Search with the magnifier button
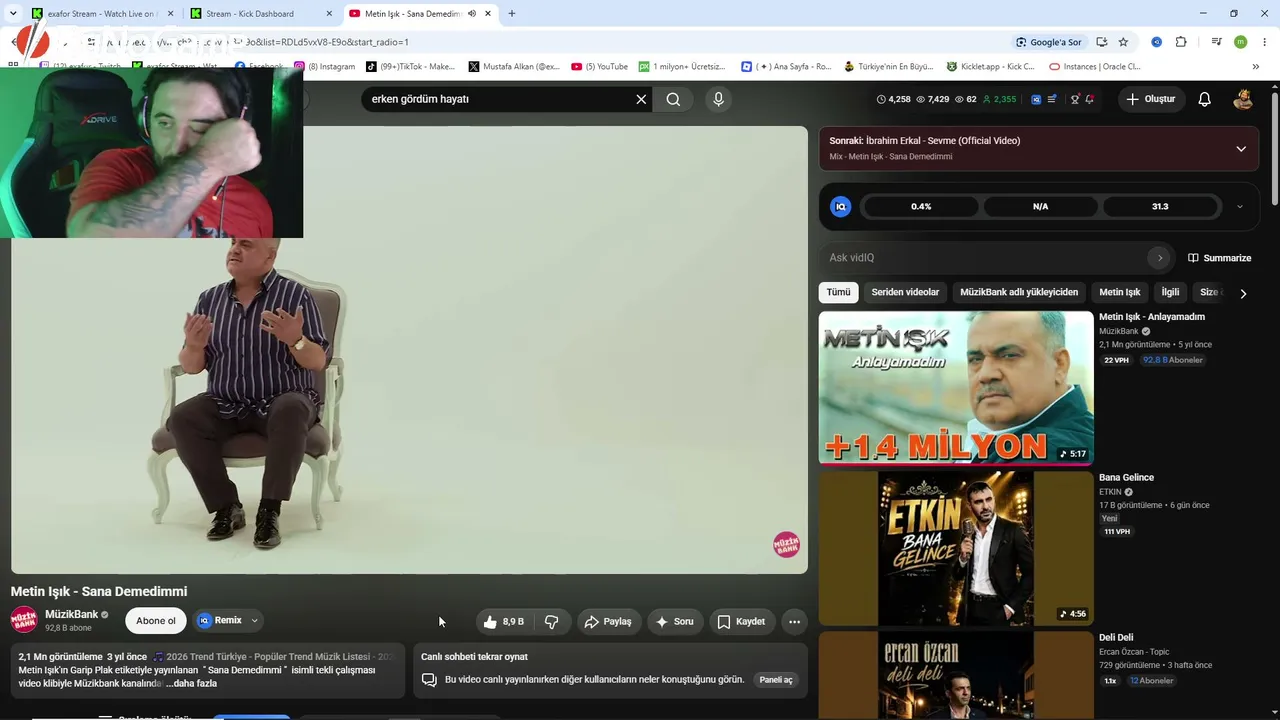Viewport: 1280px width, 720px height. 673,99
